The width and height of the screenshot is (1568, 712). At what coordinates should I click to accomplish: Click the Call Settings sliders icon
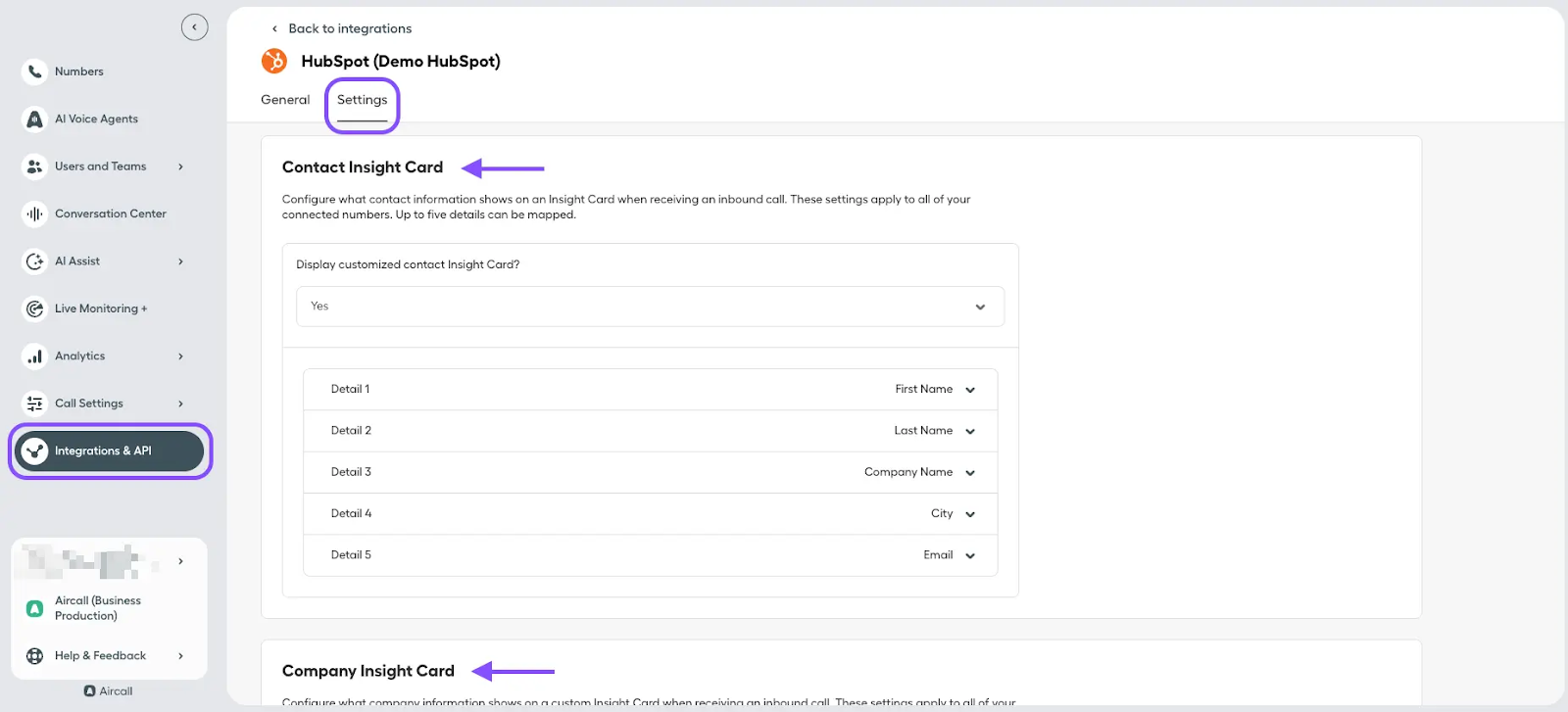(x=34, y=403)
